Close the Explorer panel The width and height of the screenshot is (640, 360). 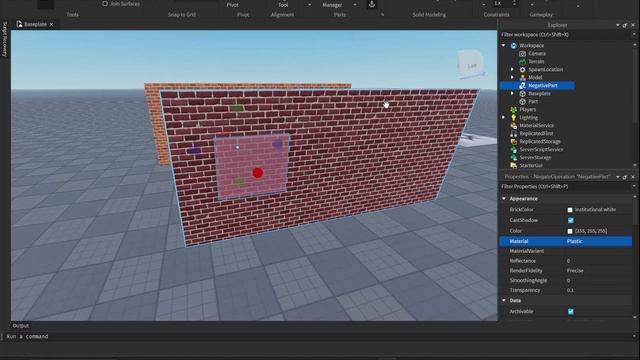point(633,25)
